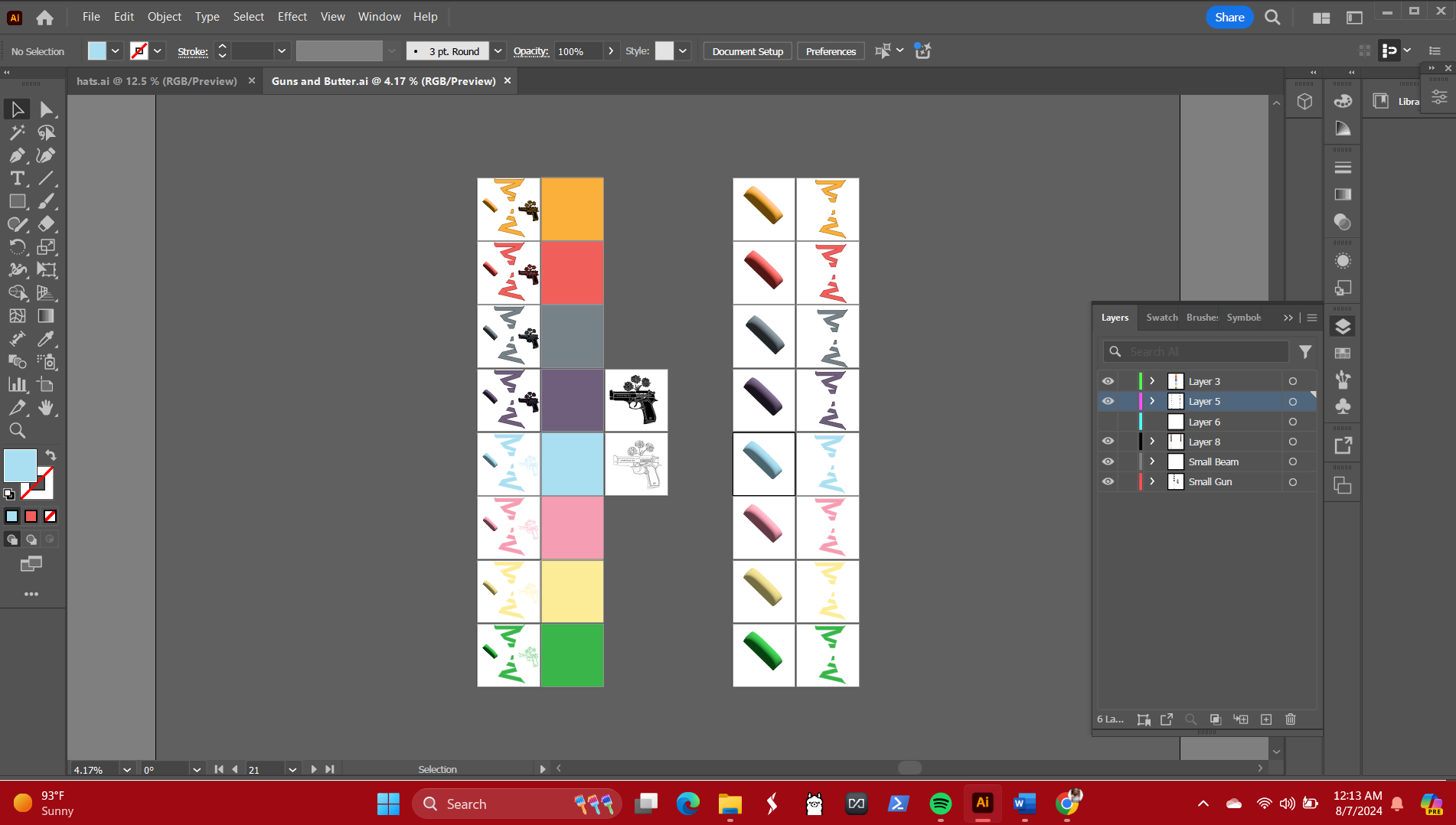Toggle visibility of Small Gun layer
Viewport: 1456px width, 825px height.
[x=1108, y=481]
